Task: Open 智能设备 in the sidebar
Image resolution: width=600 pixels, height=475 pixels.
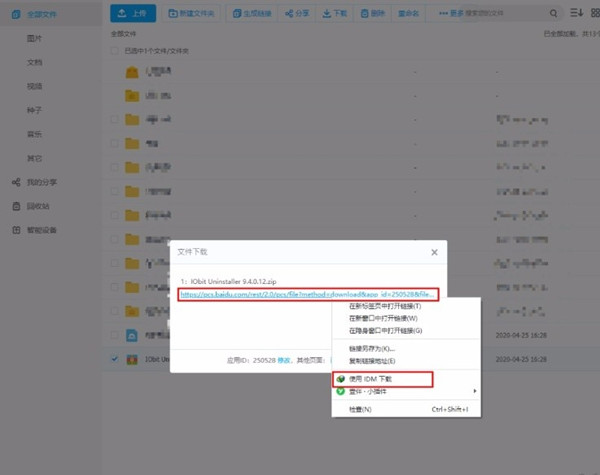Action: click(40, 230)
